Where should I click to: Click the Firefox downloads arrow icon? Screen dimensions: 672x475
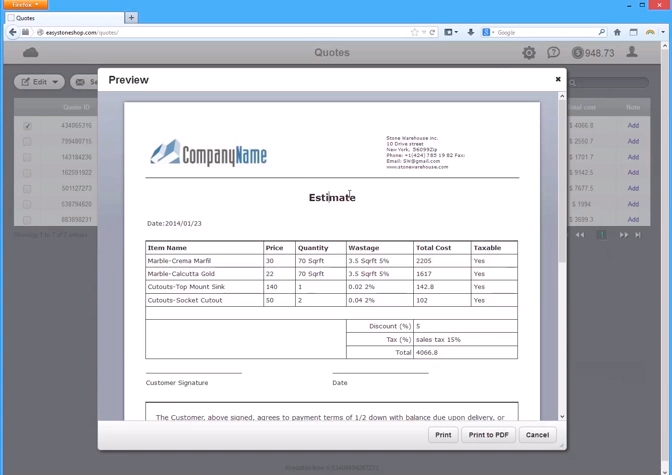click(x=470, y=32)
